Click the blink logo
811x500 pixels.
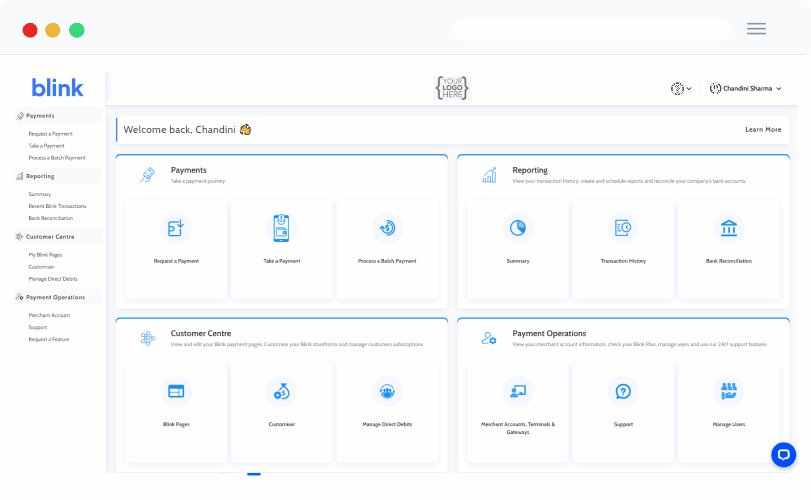[x=57, y=88]
